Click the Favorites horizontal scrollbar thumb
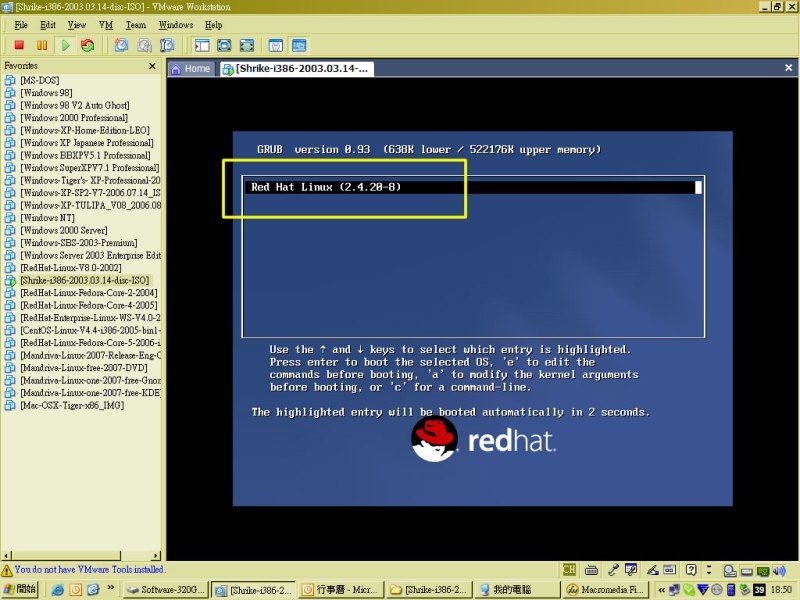 pos(66,555)
